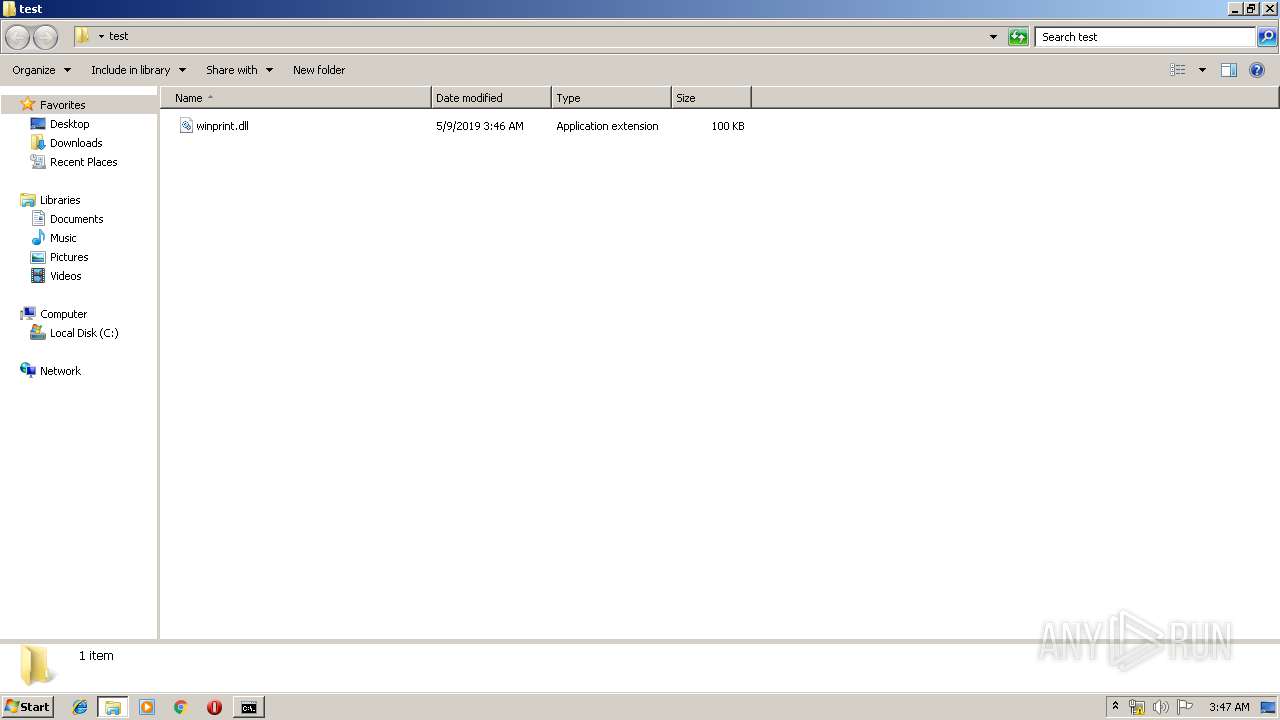This screenshot has width=1280, height=720.
Task: Select the winprint.dll file icon
Action: [x=186, y=126]
